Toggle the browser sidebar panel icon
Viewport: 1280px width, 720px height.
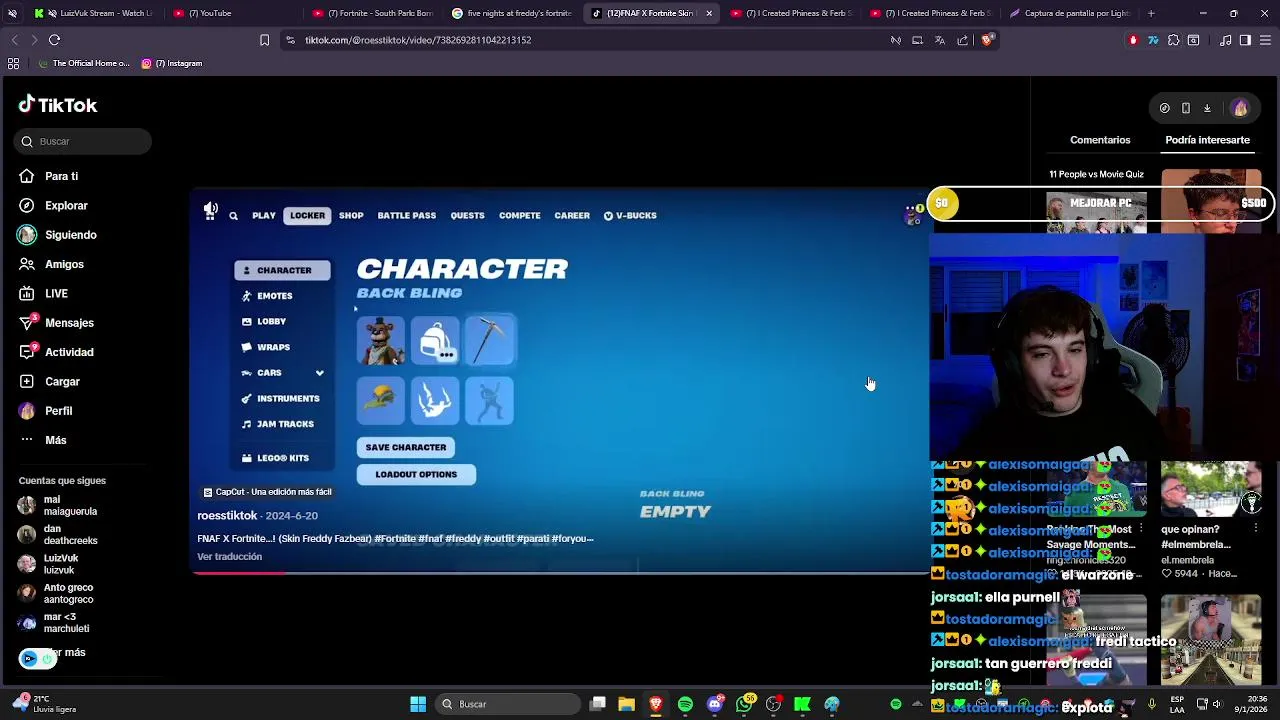coord(1245,40)
